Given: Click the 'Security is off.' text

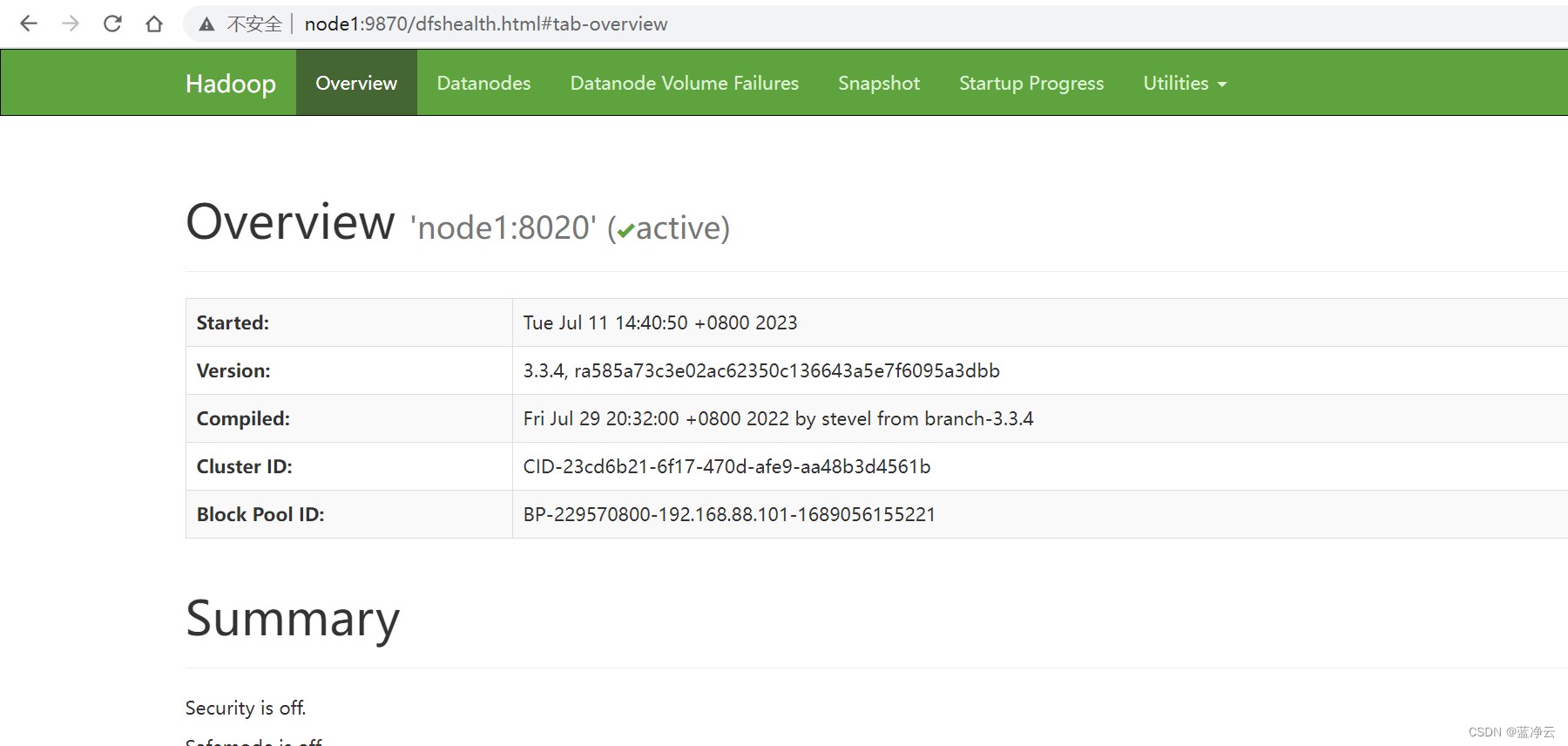Looking at the screenshot, I should point(246,708).
